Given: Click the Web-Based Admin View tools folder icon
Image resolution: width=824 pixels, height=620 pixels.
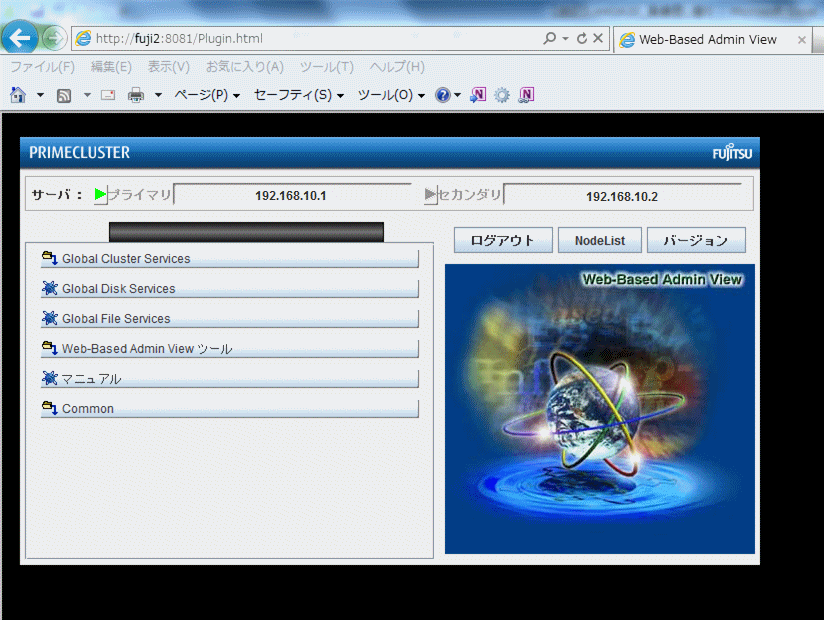Looking at the screenshot, I should (x=49, y=348).
